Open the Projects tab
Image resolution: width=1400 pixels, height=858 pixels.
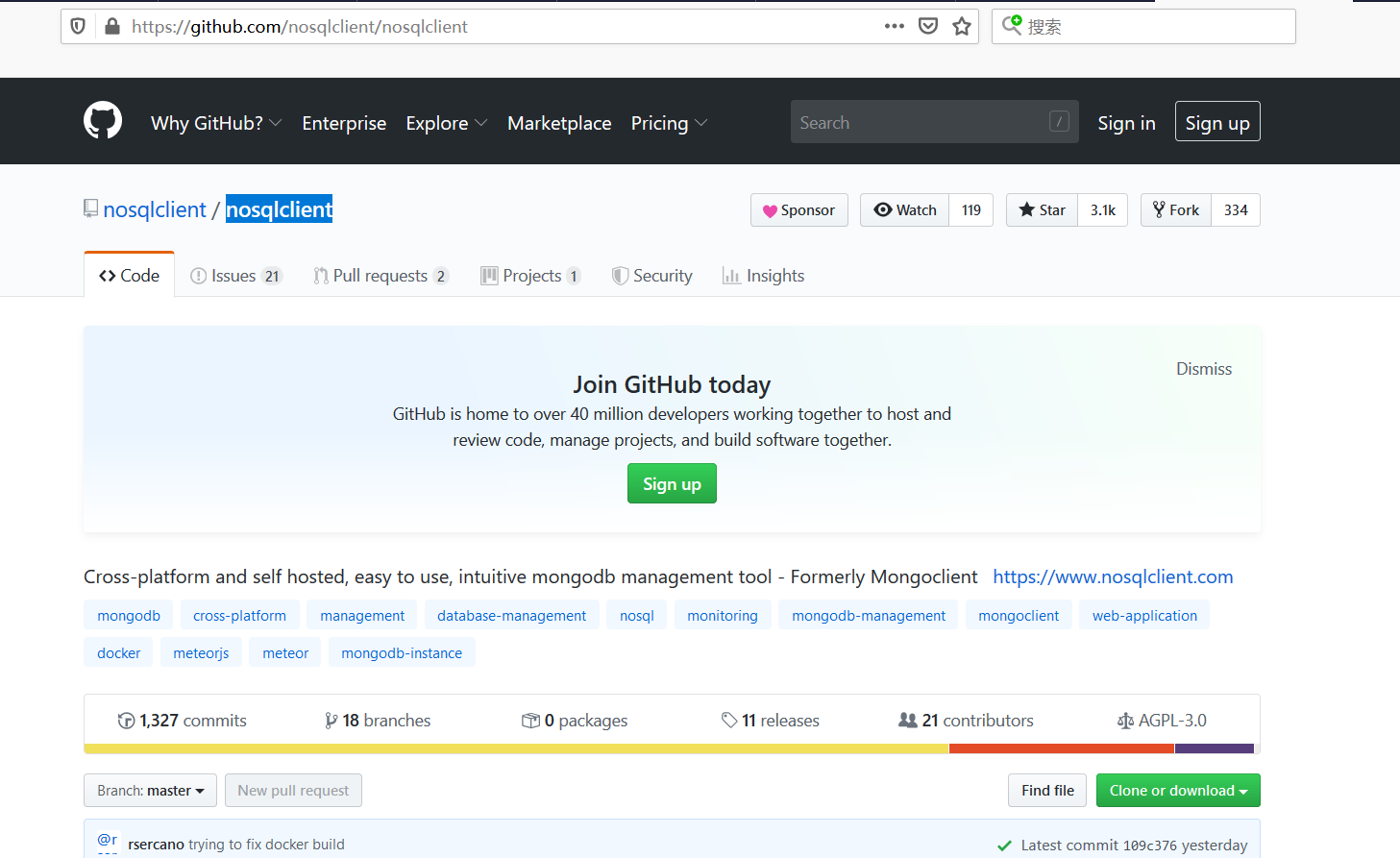coord(530,276)
